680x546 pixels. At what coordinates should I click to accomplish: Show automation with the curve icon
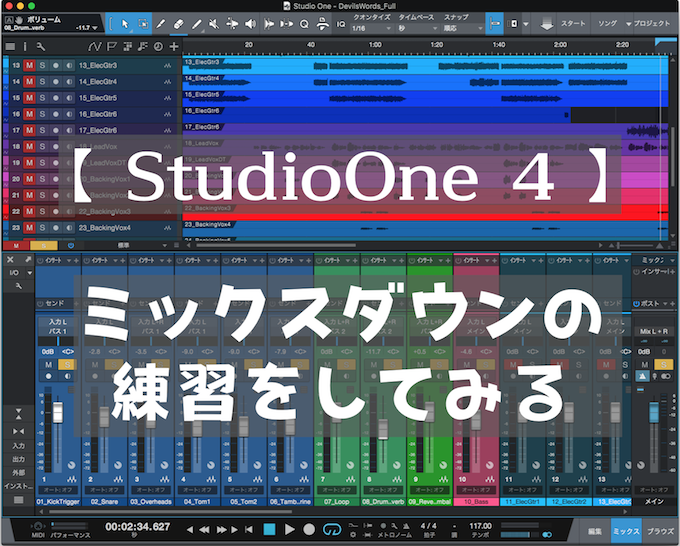(95, 46)
